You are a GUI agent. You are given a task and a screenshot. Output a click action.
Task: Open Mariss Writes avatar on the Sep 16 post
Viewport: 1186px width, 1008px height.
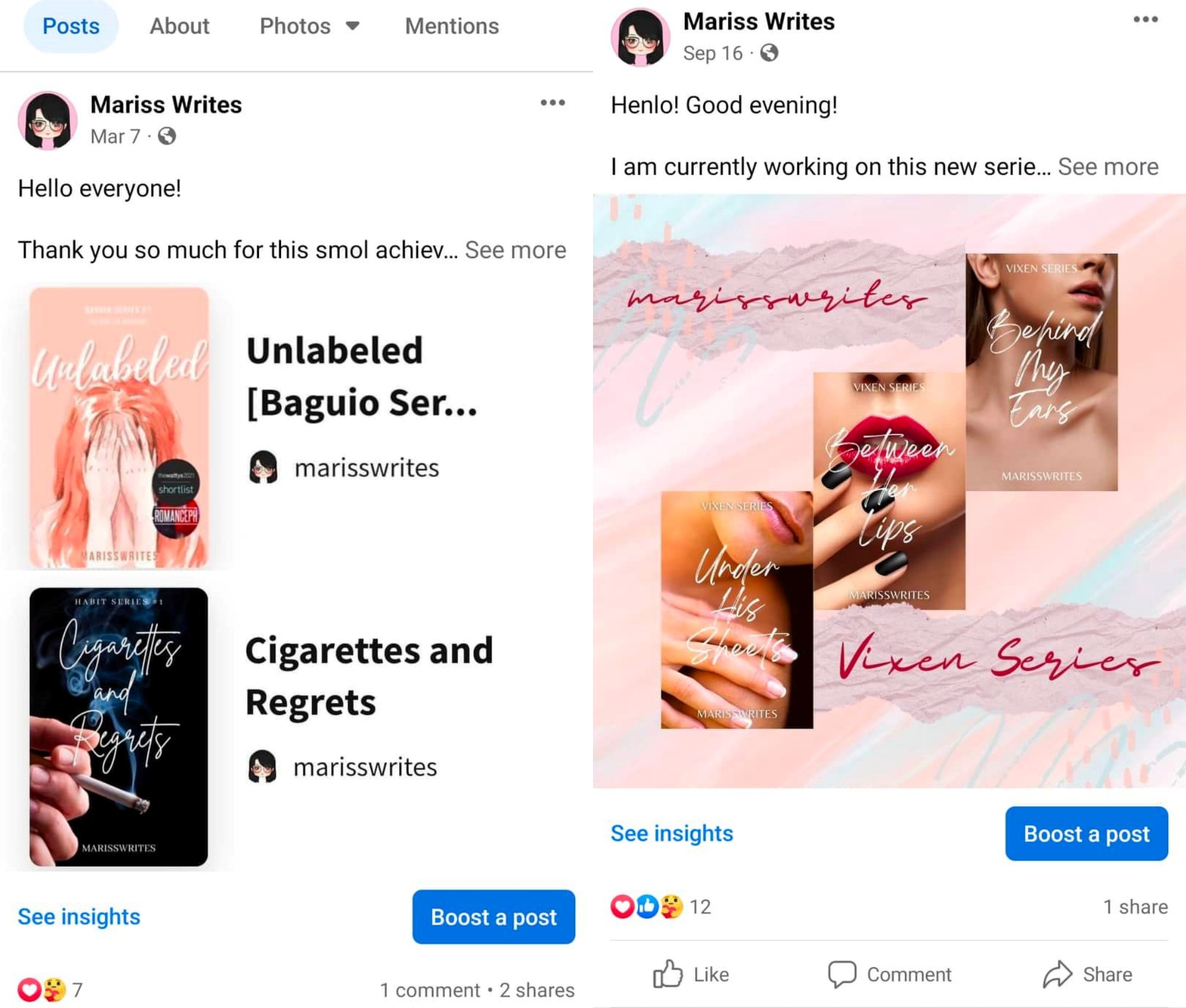pos(640,37)
